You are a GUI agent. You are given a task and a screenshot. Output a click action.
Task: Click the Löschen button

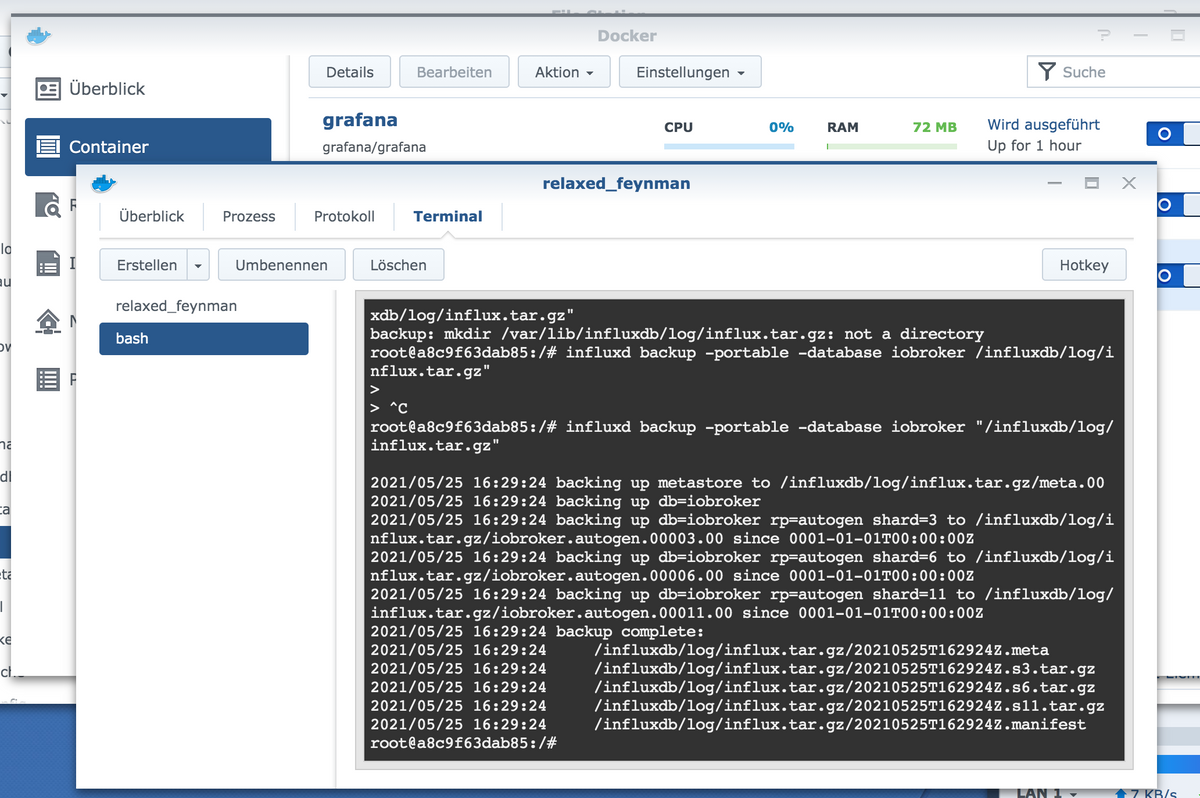pyautogui.click(x=398, y=265)
